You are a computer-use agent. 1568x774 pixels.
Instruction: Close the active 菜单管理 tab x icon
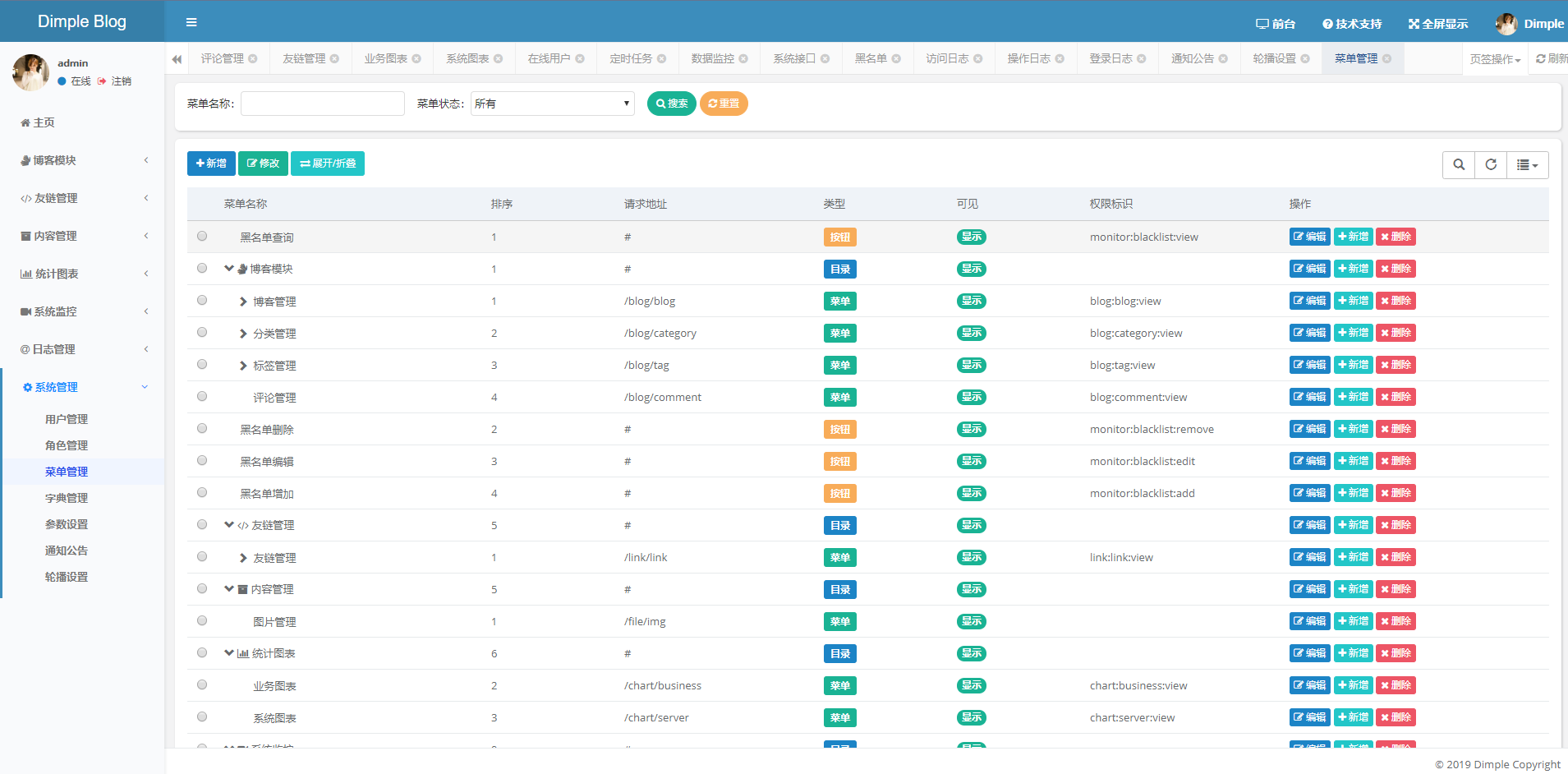[x=1387, y=58]
